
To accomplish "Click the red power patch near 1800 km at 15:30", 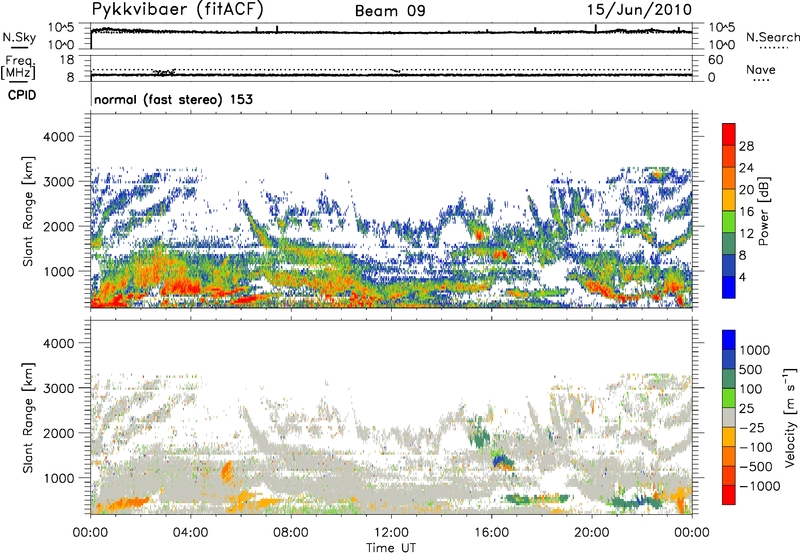I will (x=479, y=234).
